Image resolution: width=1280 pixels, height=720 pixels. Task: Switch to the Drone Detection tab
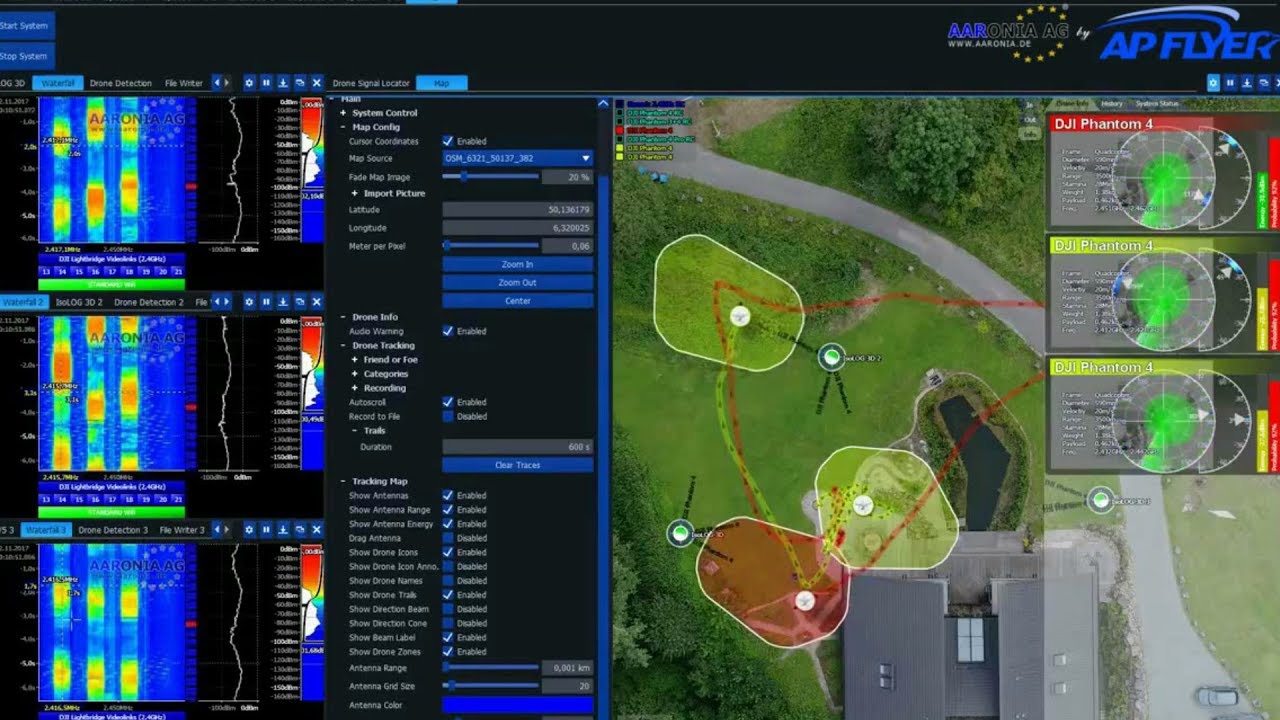point(120,83)
